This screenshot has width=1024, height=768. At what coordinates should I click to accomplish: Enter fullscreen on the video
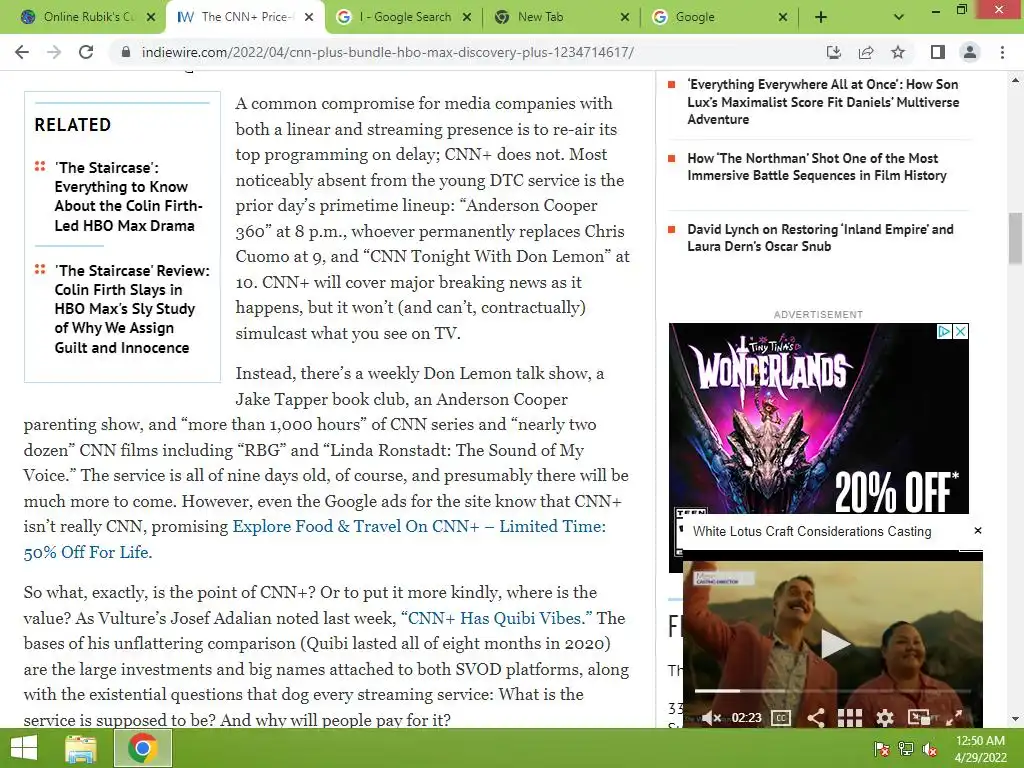pos(954,718)
